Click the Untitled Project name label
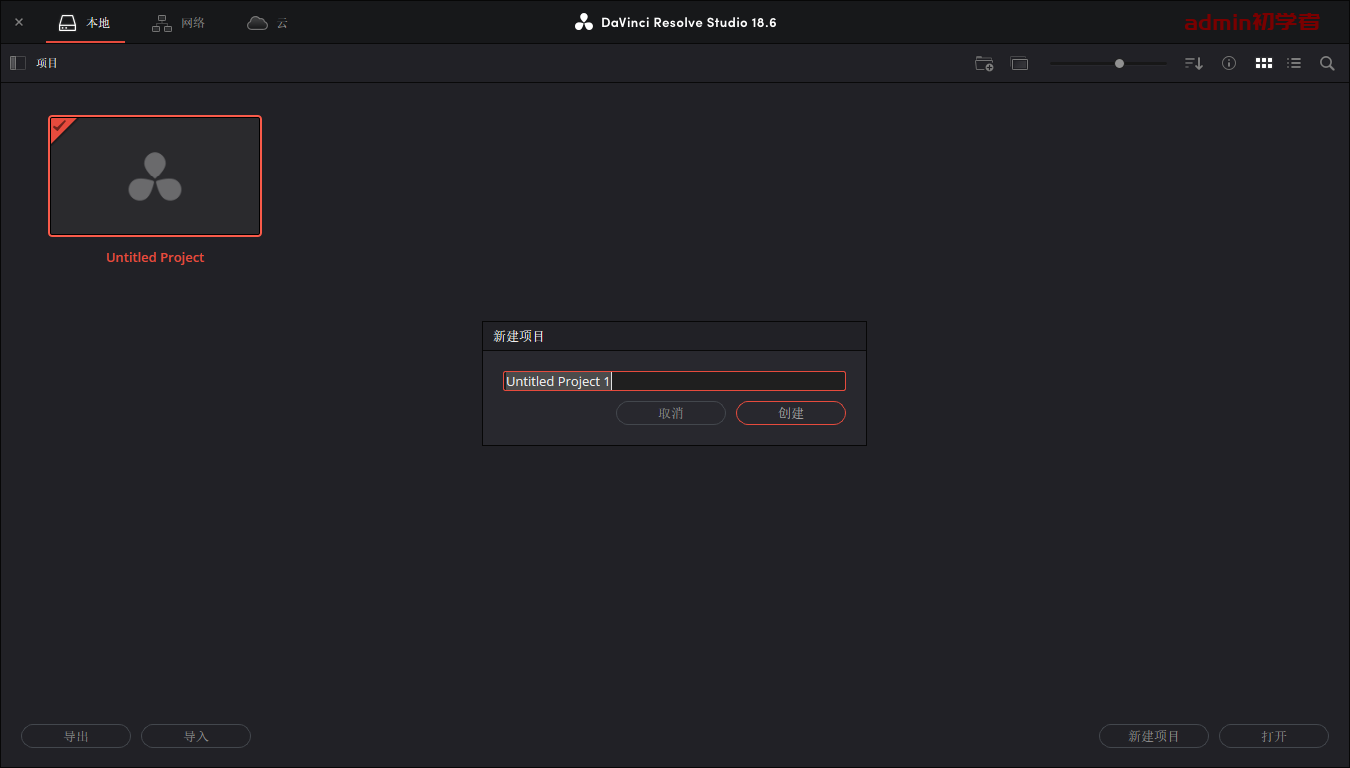This screenshot has height=768, width=1350. (x=155, y=257)
